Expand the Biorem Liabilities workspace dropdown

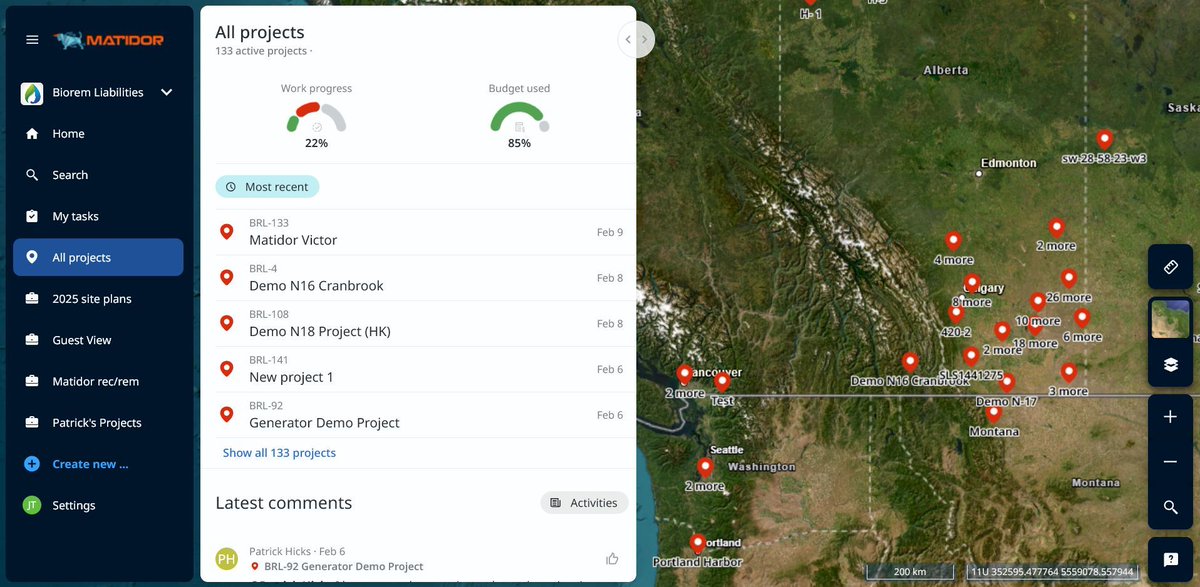[x=167, y=92]
